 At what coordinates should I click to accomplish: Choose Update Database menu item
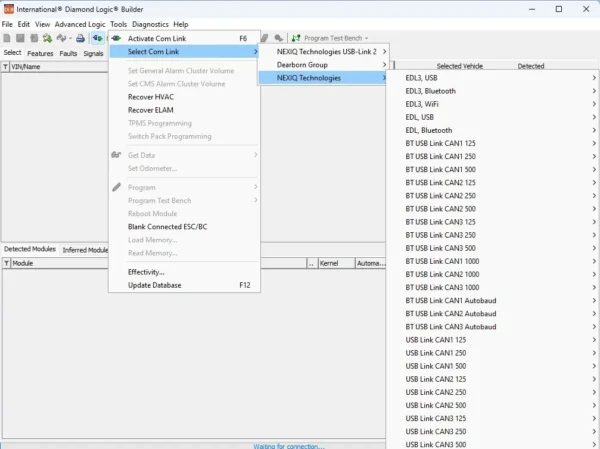(184, 285)
